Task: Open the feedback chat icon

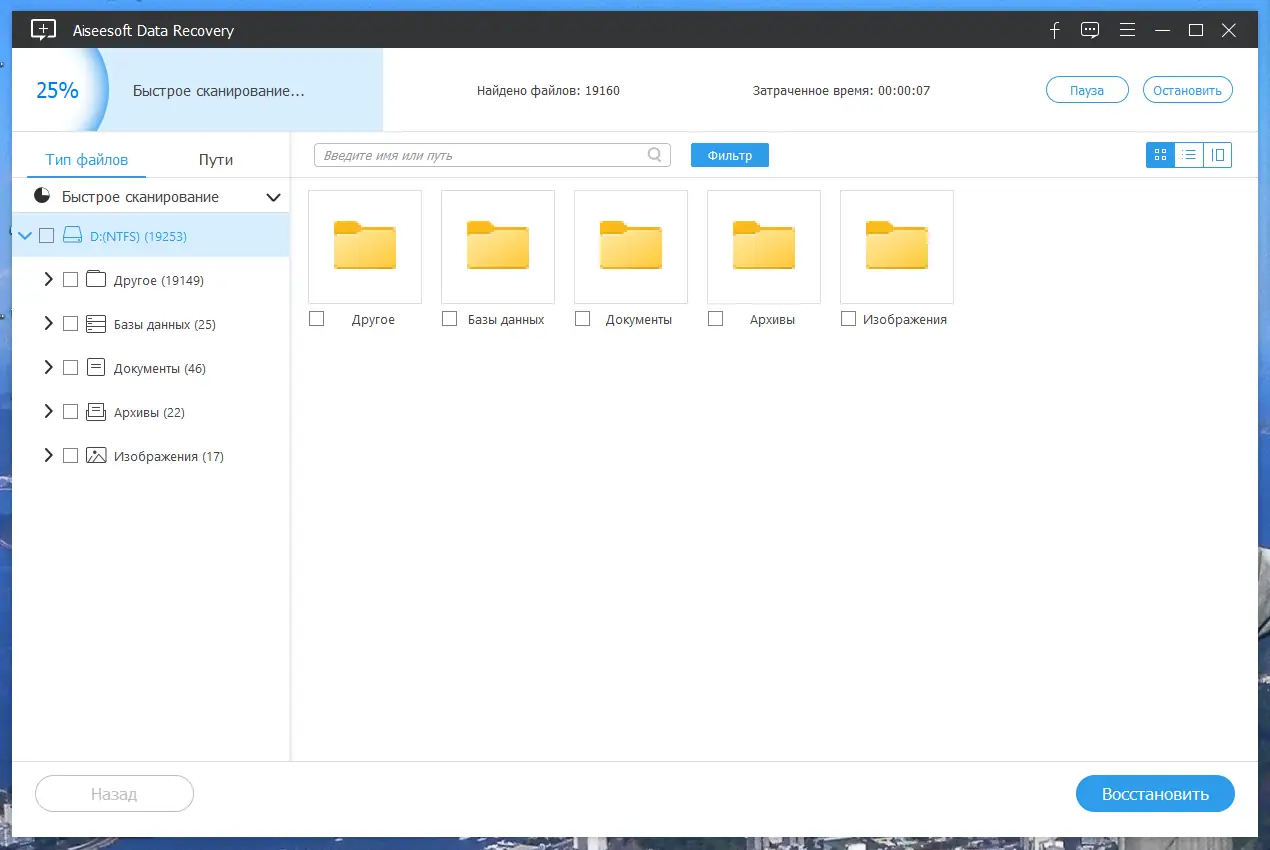Action: (x=1091, y=30)
